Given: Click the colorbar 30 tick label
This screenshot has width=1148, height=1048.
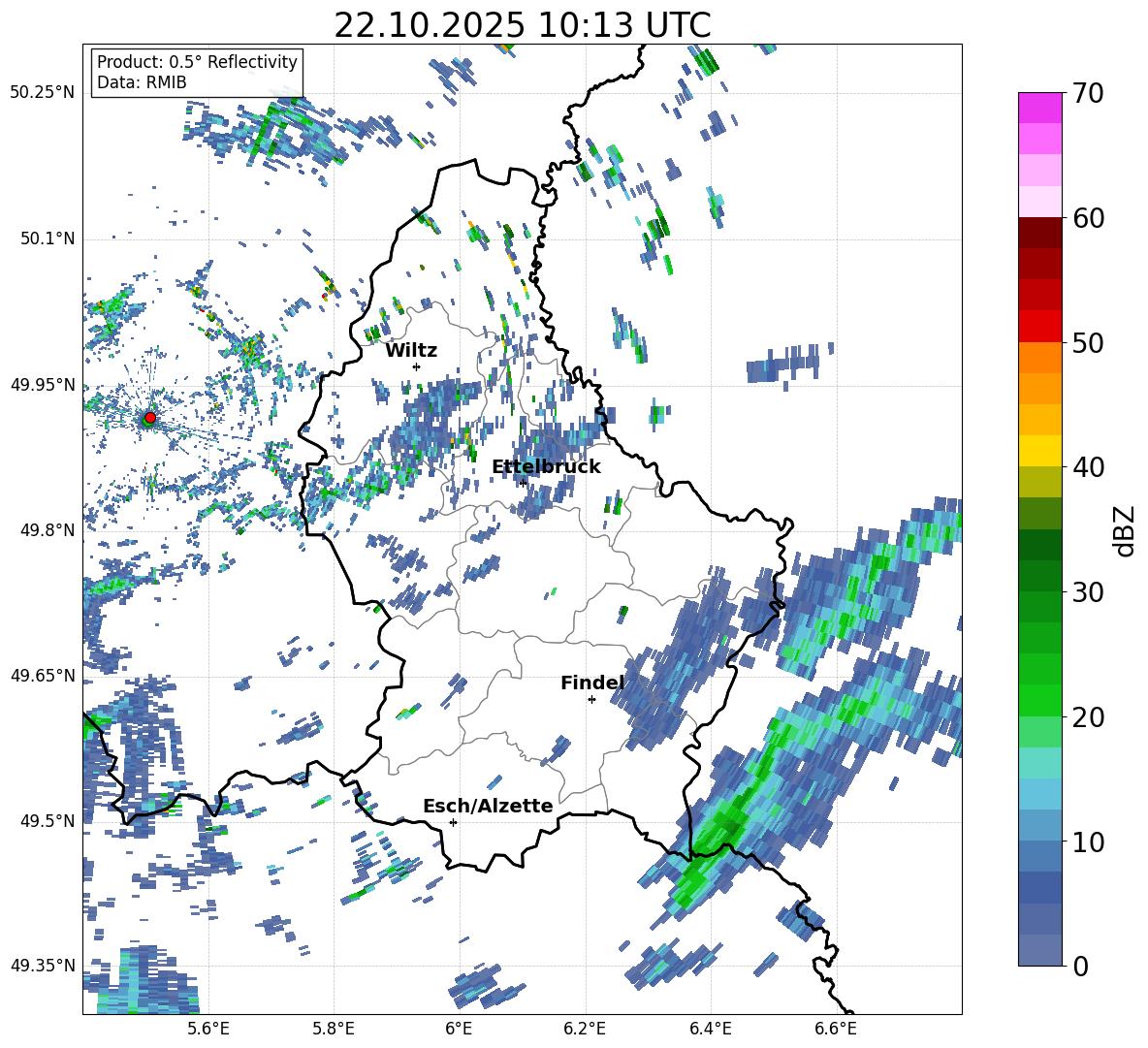Looking at the screenshot, I should [x=1088, y=592].
